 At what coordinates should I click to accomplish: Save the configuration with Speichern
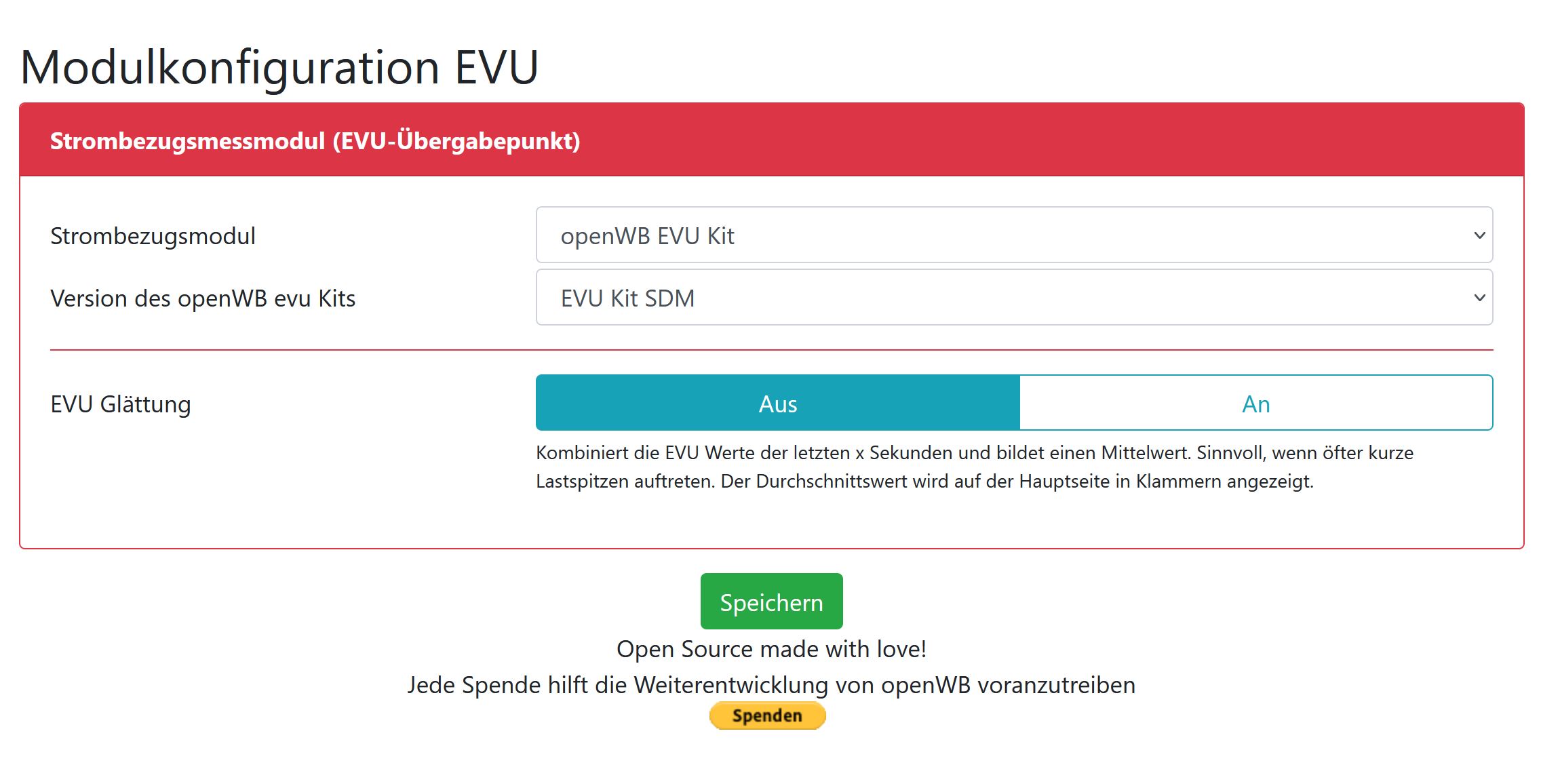tap(771, 602)
